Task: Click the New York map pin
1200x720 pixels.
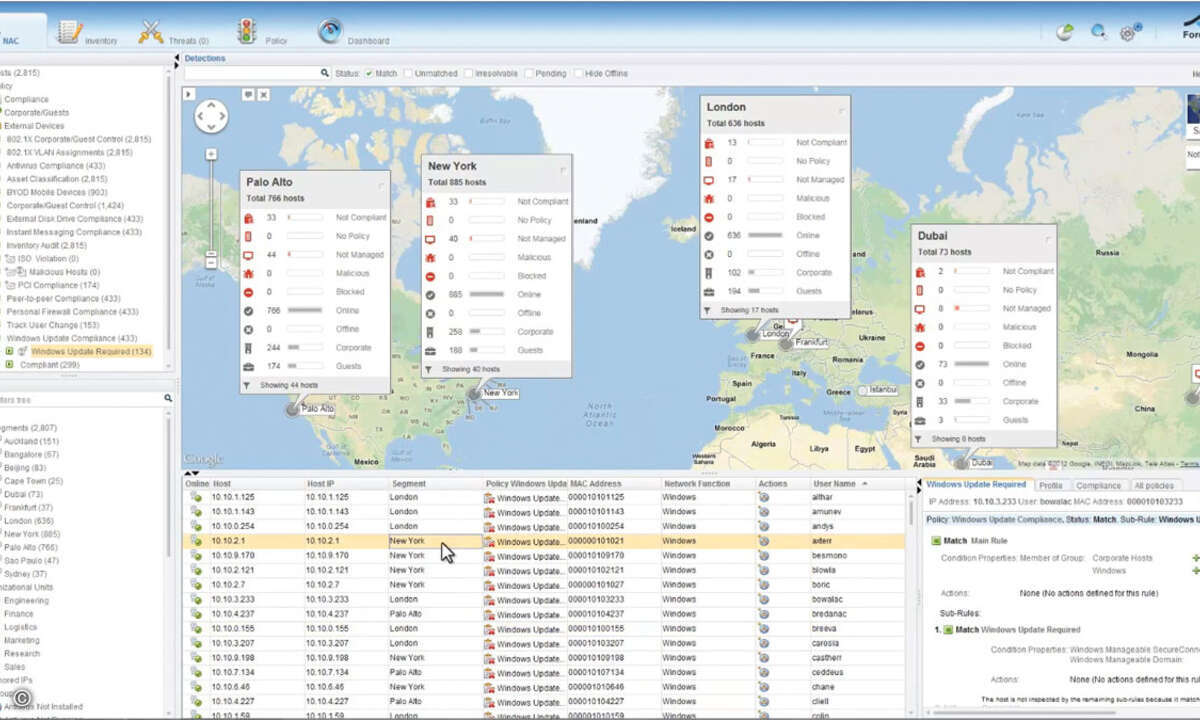Action: point(474,394)
